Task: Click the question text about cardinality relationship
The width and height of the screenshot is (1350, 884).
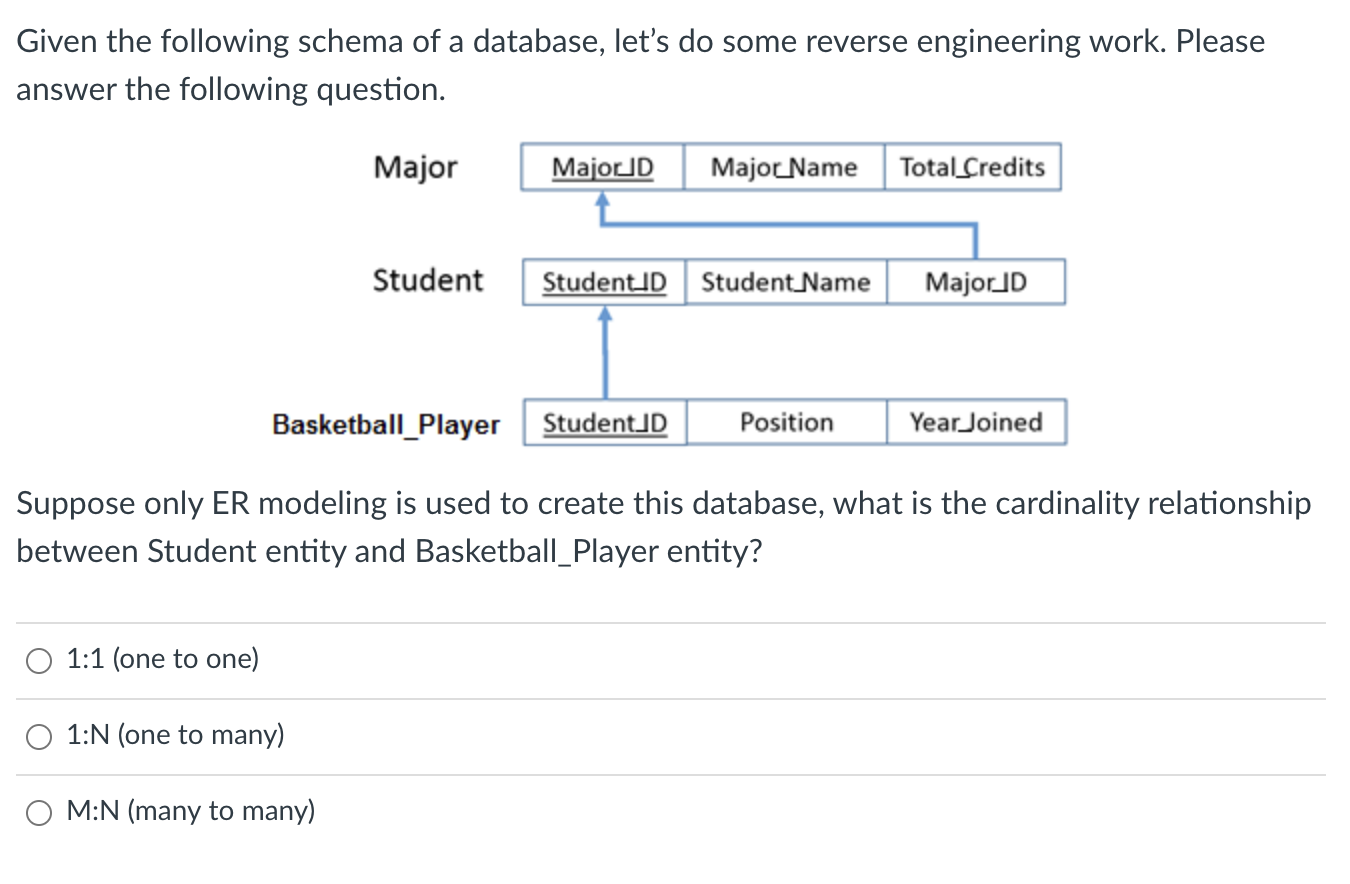Action: click(x=664, y=527)
